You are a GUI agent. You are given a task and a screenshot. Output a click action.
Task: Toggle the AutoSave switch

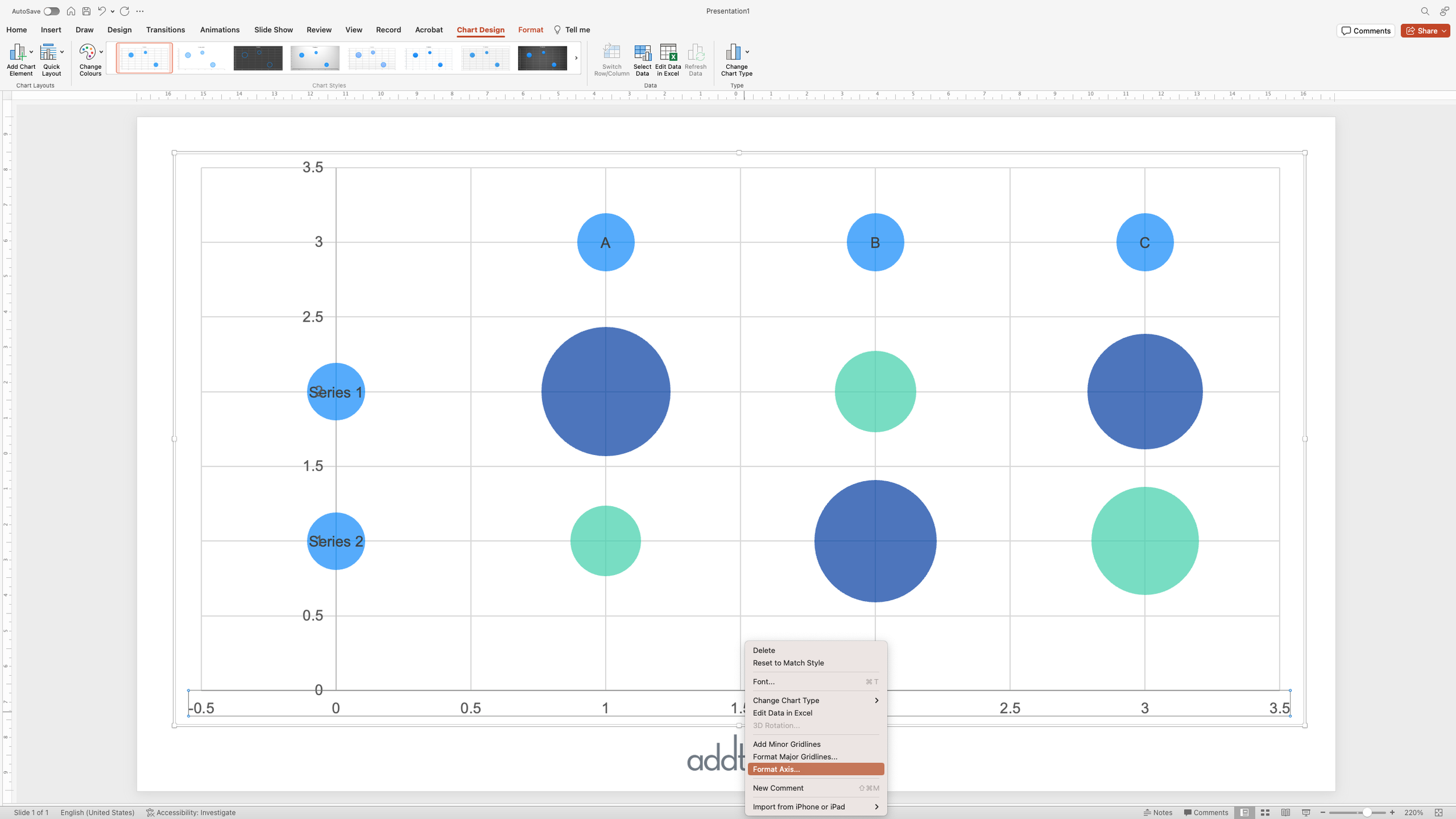[x=51, y=11]
